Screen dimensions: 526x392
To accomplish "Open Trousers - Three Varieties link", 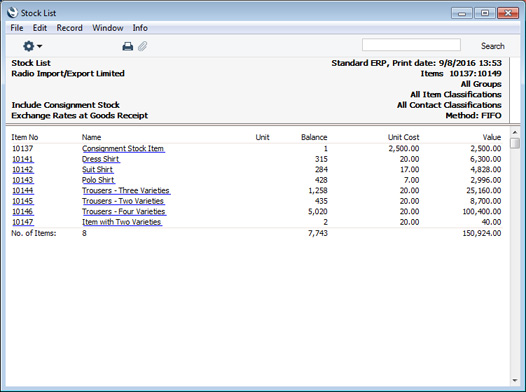I will 126,190.
